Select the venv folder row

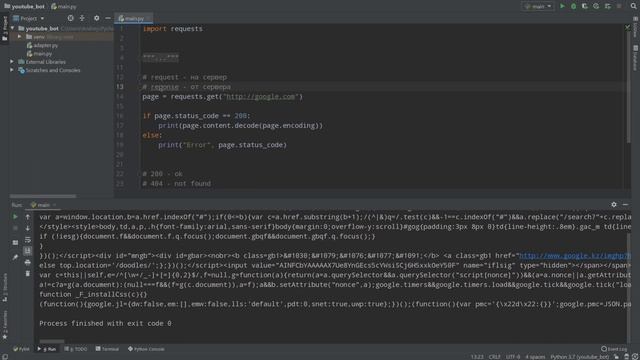click(x=61, y=37)
